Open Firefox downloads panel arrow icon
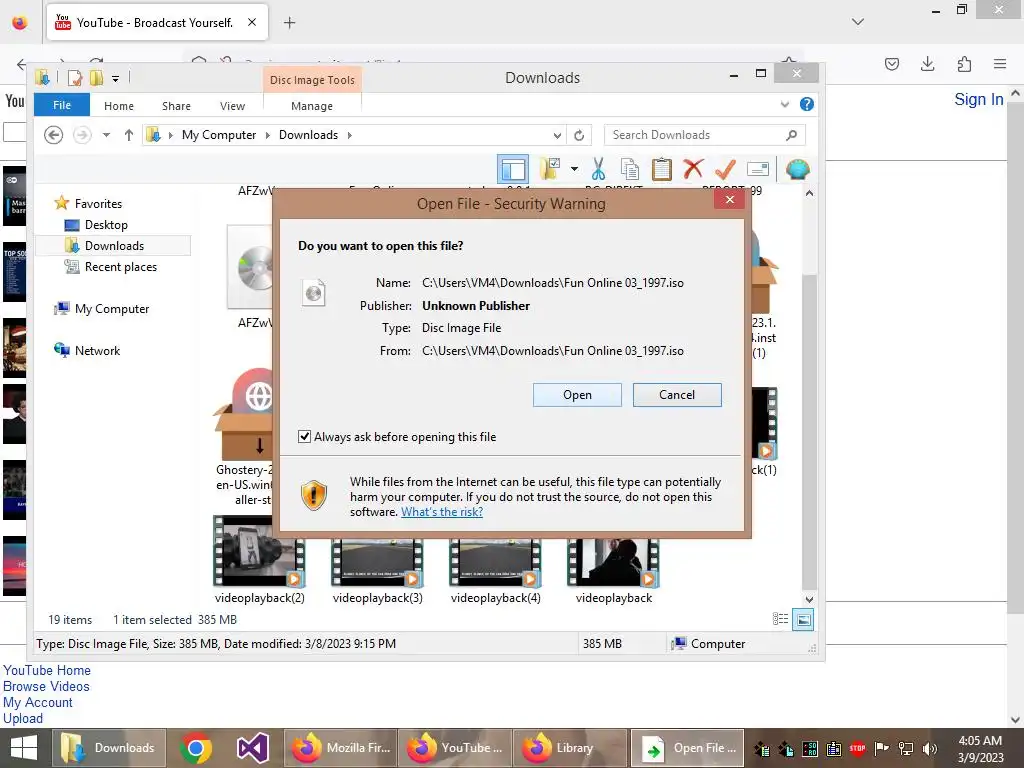 pyautogui.click(x=927, y=63)
